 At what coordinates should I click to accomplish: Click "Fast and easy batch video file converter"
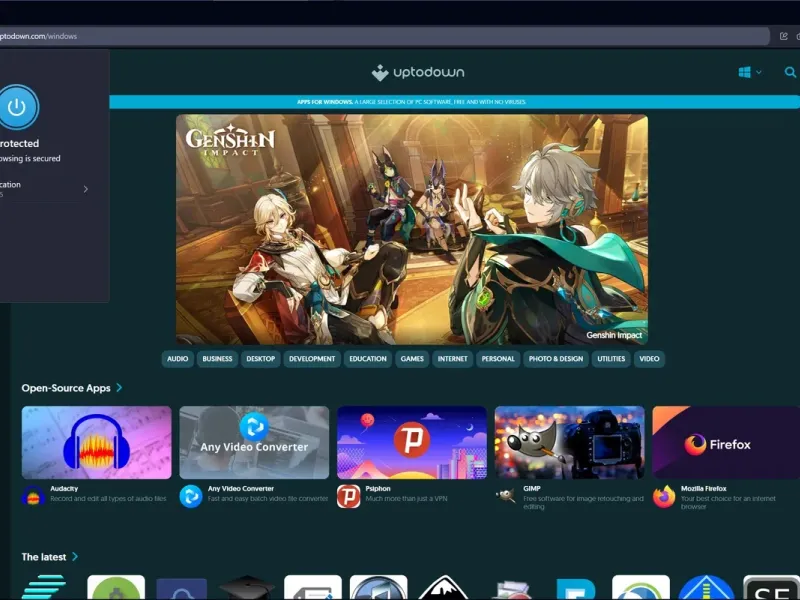(268, 499)
